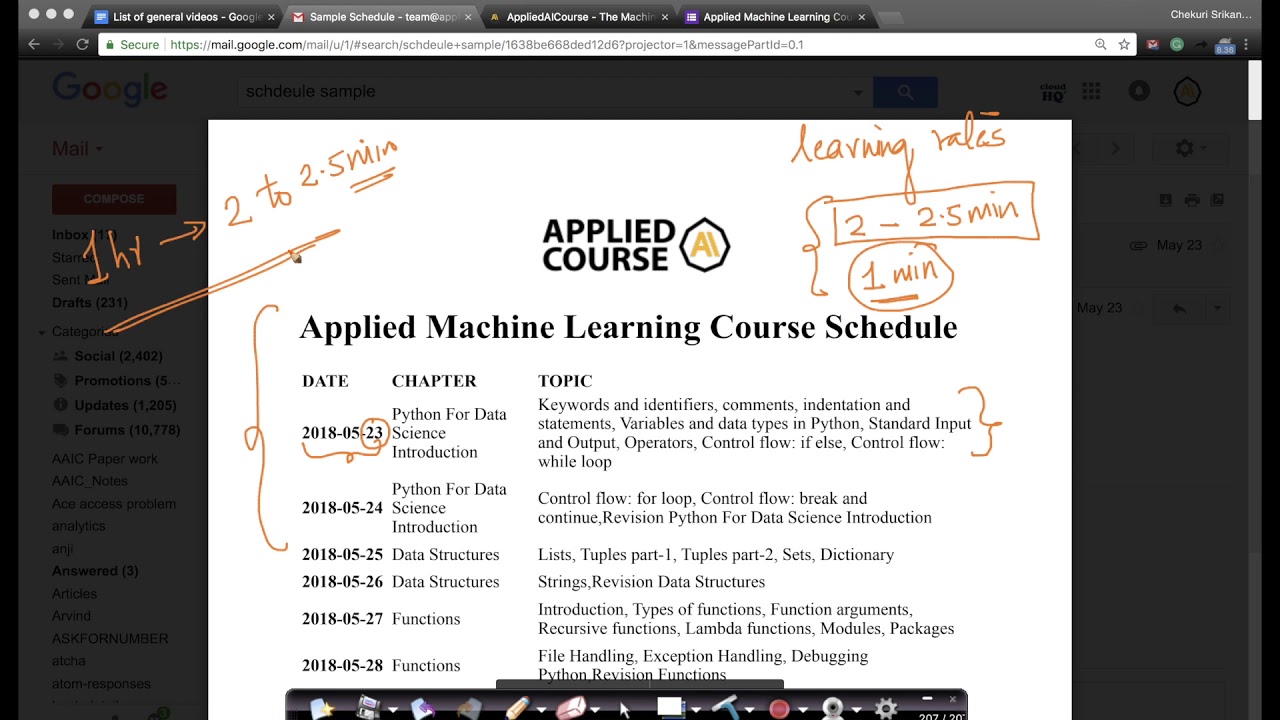Close the List of general videos tab
Viewport: 1280px width, 720px height.
coord(271,17)
